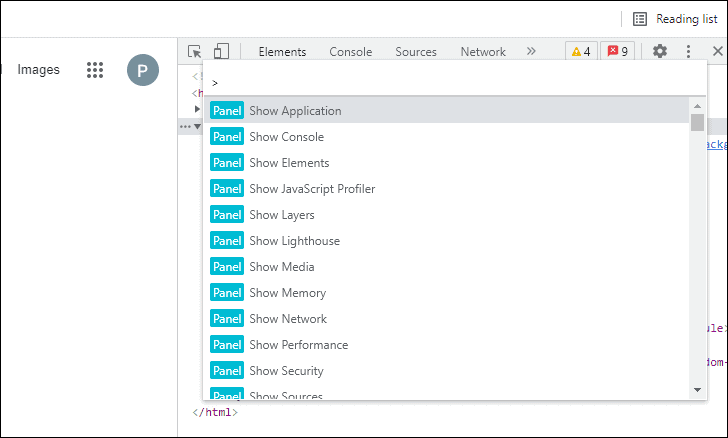This screenshot has width=728, height=438.
Task: Switch to the Sources tab
Action: tap(416, 52)
